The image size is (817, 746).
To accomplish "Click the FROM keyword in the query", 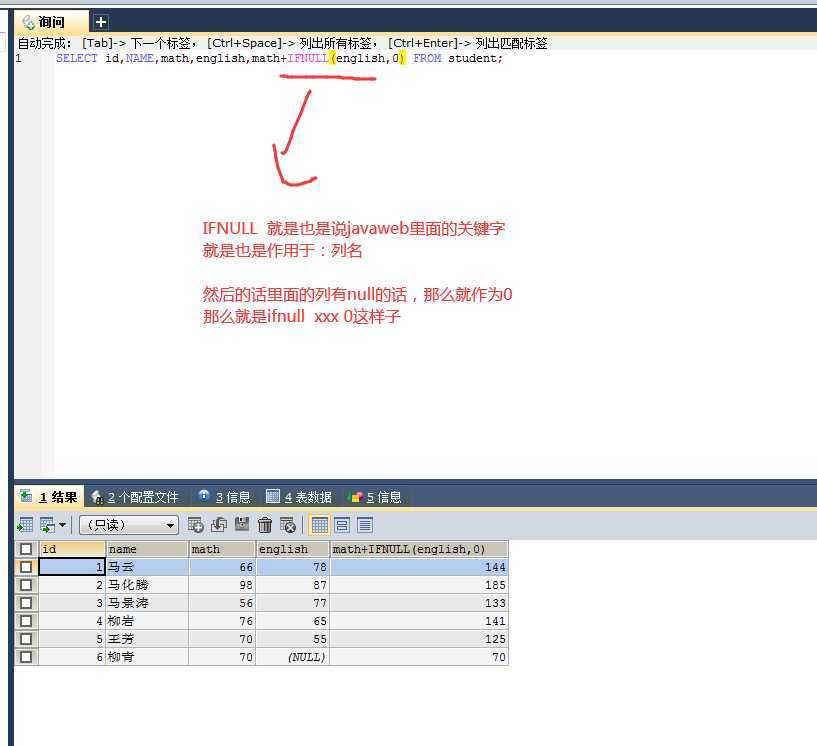I will 427,58.
